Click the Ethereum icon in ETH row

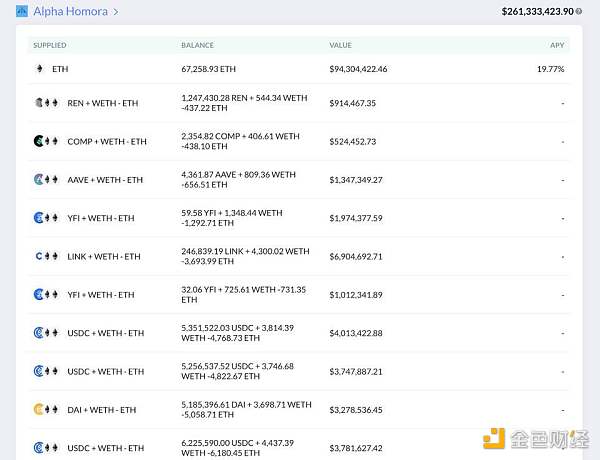40,69
